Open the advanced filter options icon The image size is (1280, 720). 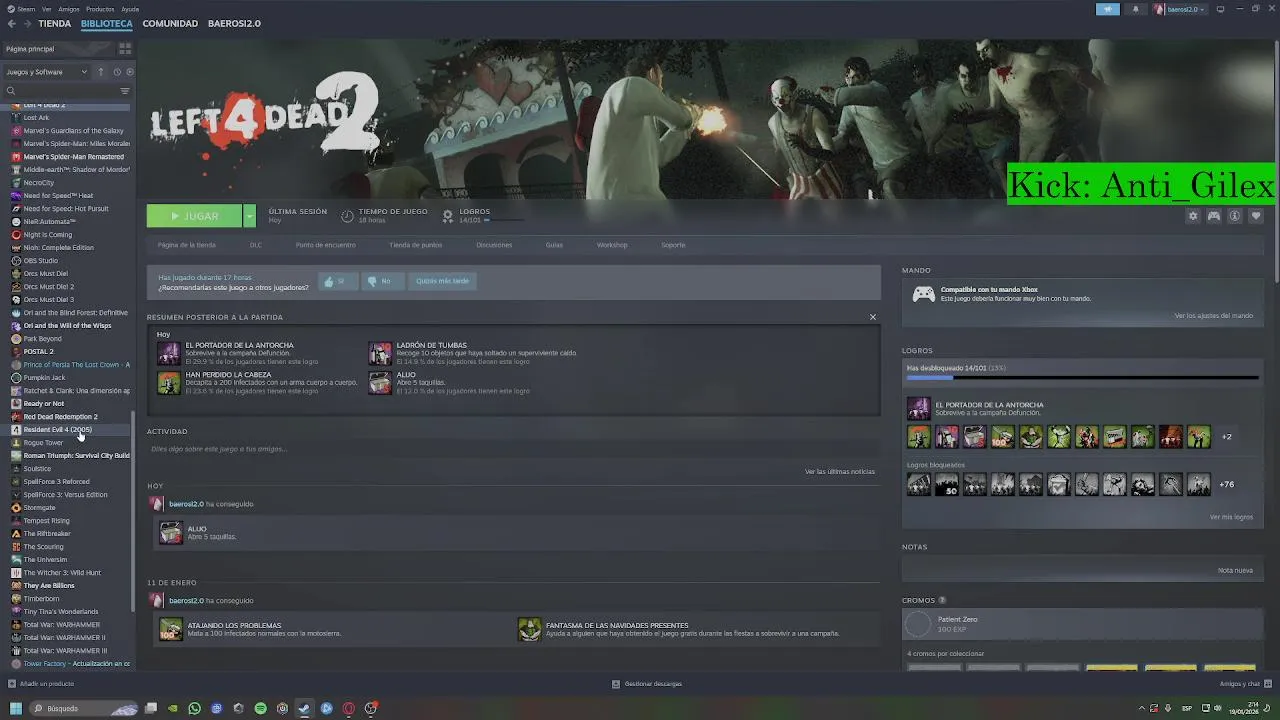tap(125, 91)
